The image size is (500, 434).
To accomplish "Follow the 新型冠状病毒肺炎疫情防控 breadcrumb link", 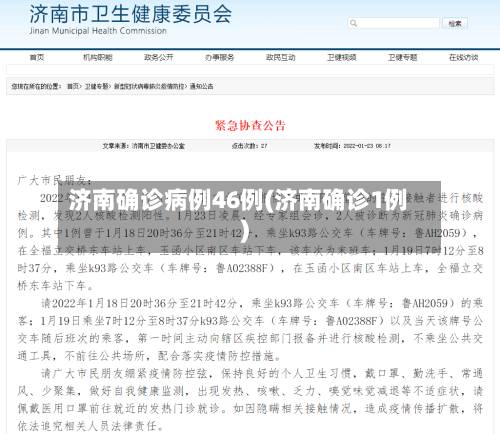I will click(149, 86).
